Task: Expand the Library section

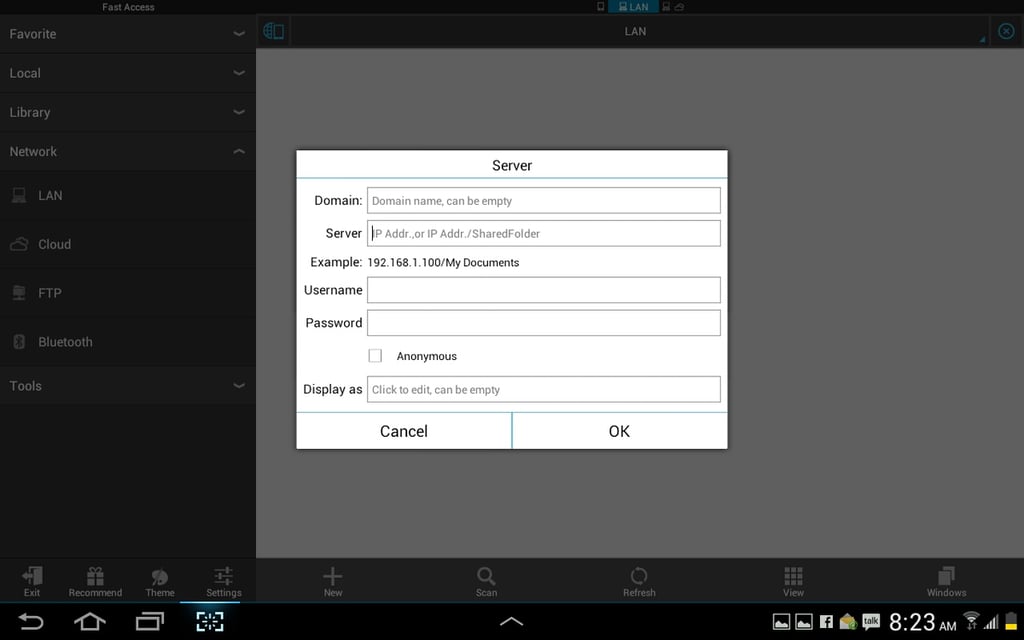Action: (128, 112)
